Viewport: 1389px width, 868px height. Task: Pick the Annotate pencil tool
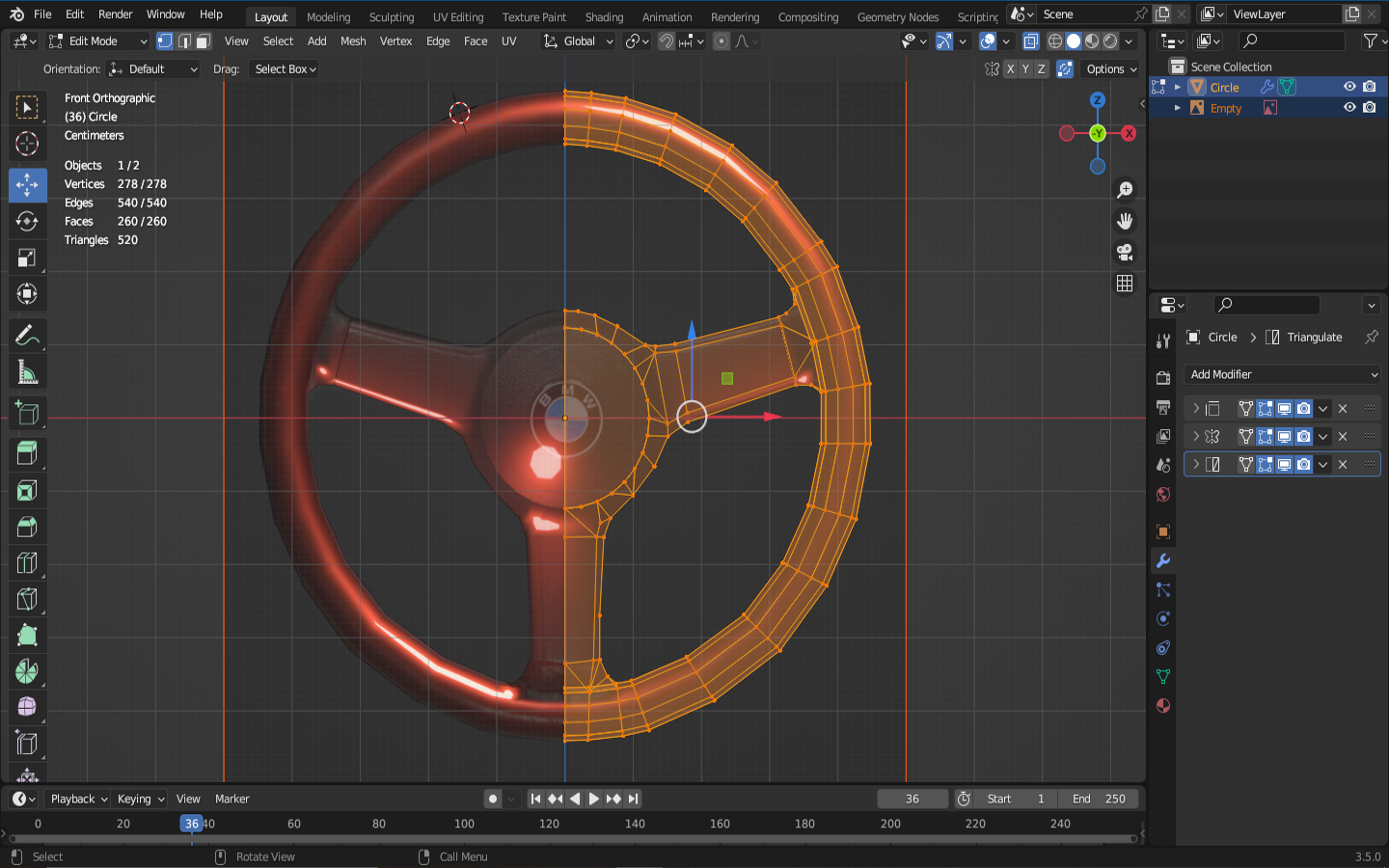pos(27,336)
